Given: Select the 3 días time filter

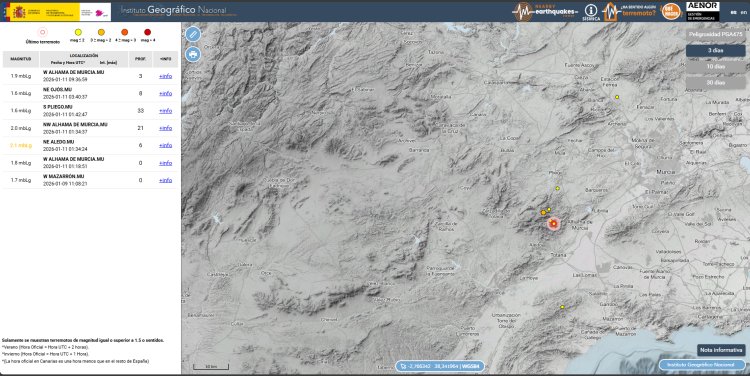Looking at the screenshot, I should click(x=716, y=50).
